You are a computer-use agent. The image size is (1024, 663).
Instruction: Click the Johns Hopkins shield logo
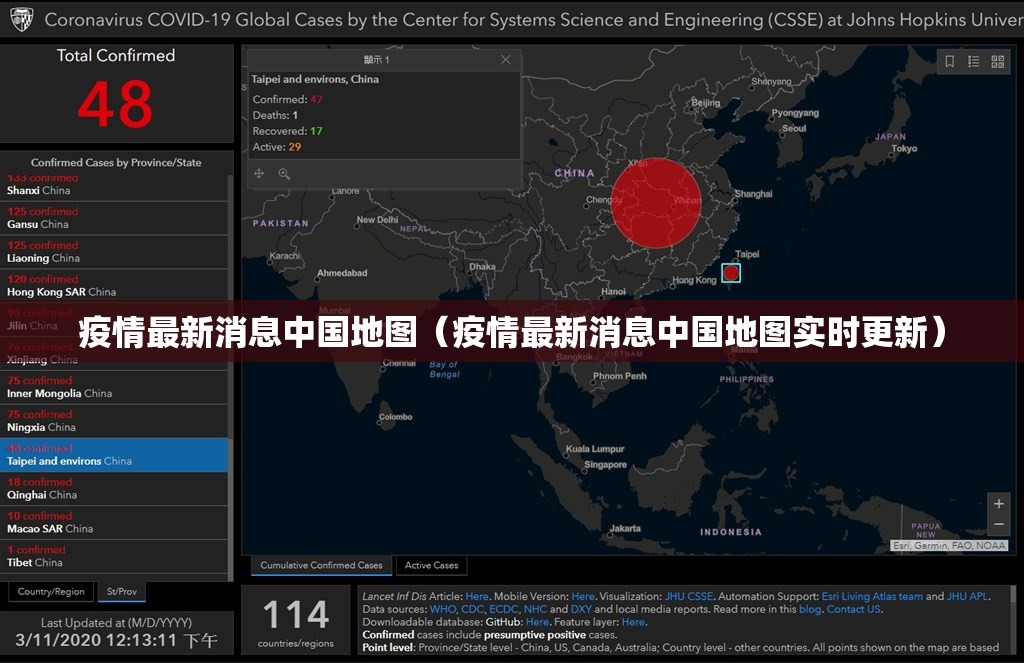tap(21, 19)
